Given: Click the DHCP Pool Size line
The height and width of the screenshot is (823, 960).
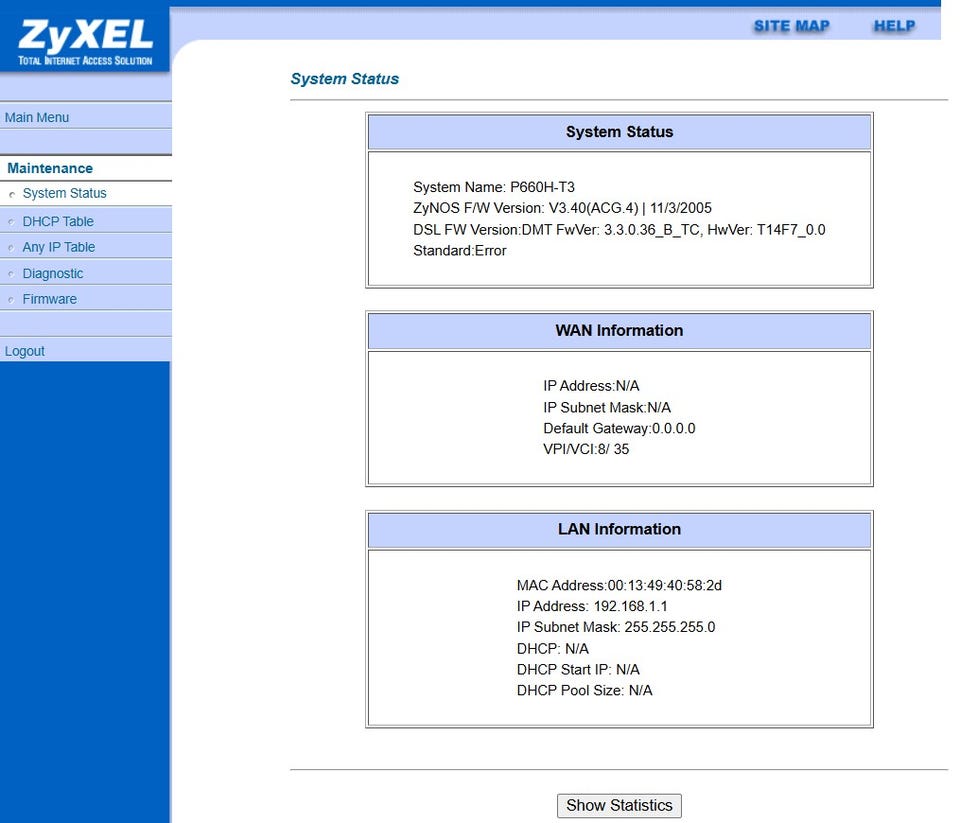Looking at the screenshot, I should click(585, 690).
